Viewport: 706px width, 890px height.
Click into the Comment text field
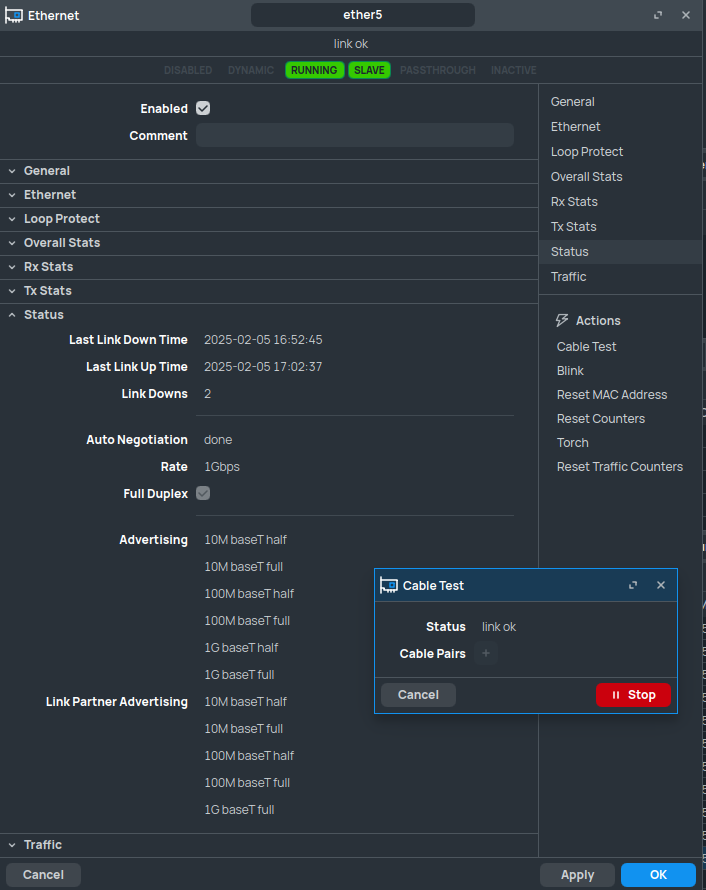pyautogui.click(x=354, y=136)
